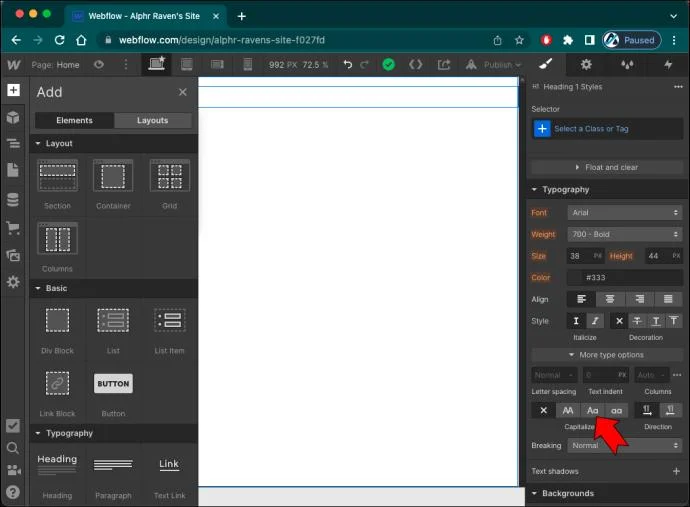The width and height of the screenshot is (690, 507).
Task: Set capitalize to title case Aa
Action: coord(593,410)
